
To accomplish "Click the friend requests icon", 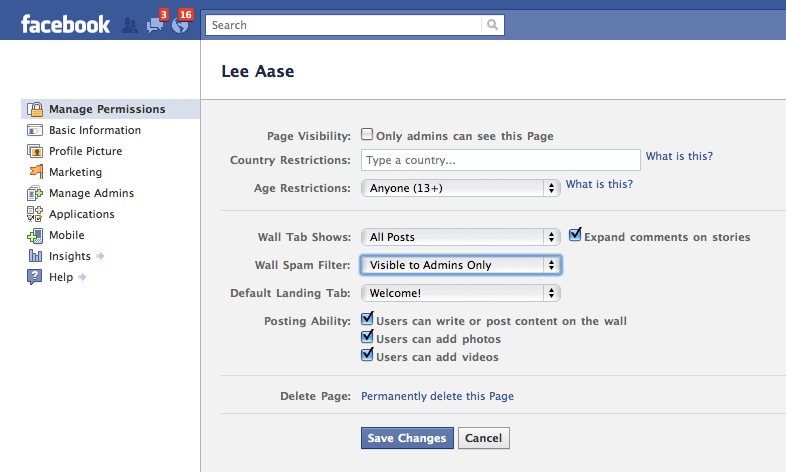I will (130, 25).
